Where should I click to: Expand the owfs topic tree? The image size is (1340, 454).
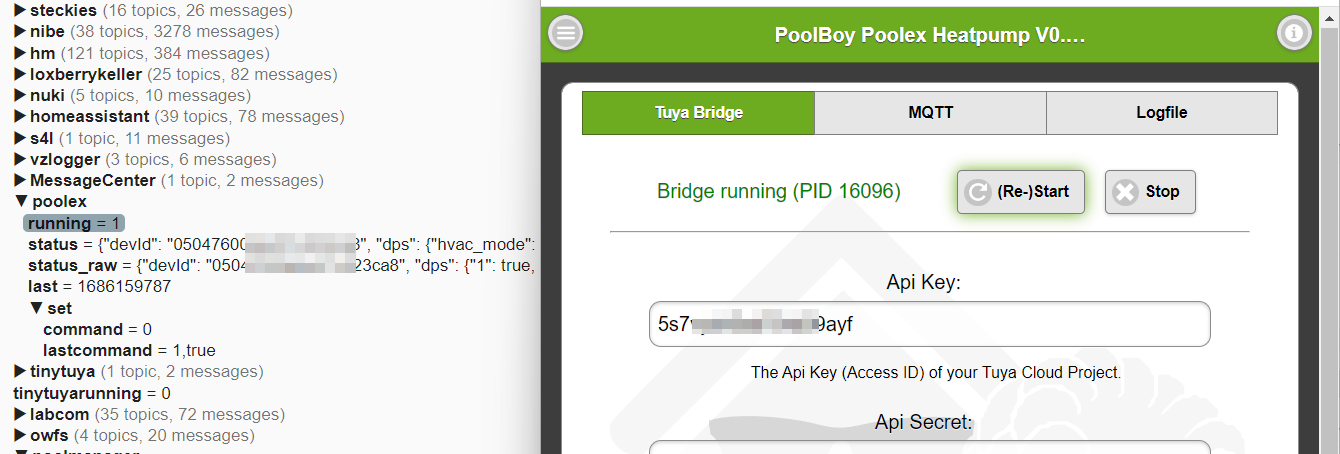click(x=20, y=436)
